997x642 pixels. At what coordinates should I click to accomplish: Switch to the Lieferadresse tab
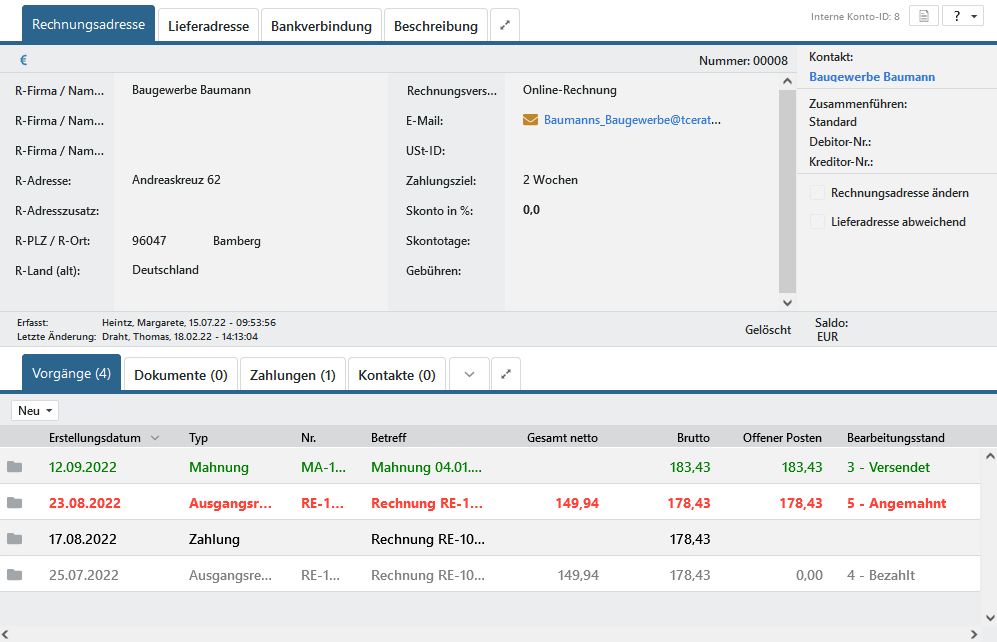pyautogui.click(x=208, y=26)
